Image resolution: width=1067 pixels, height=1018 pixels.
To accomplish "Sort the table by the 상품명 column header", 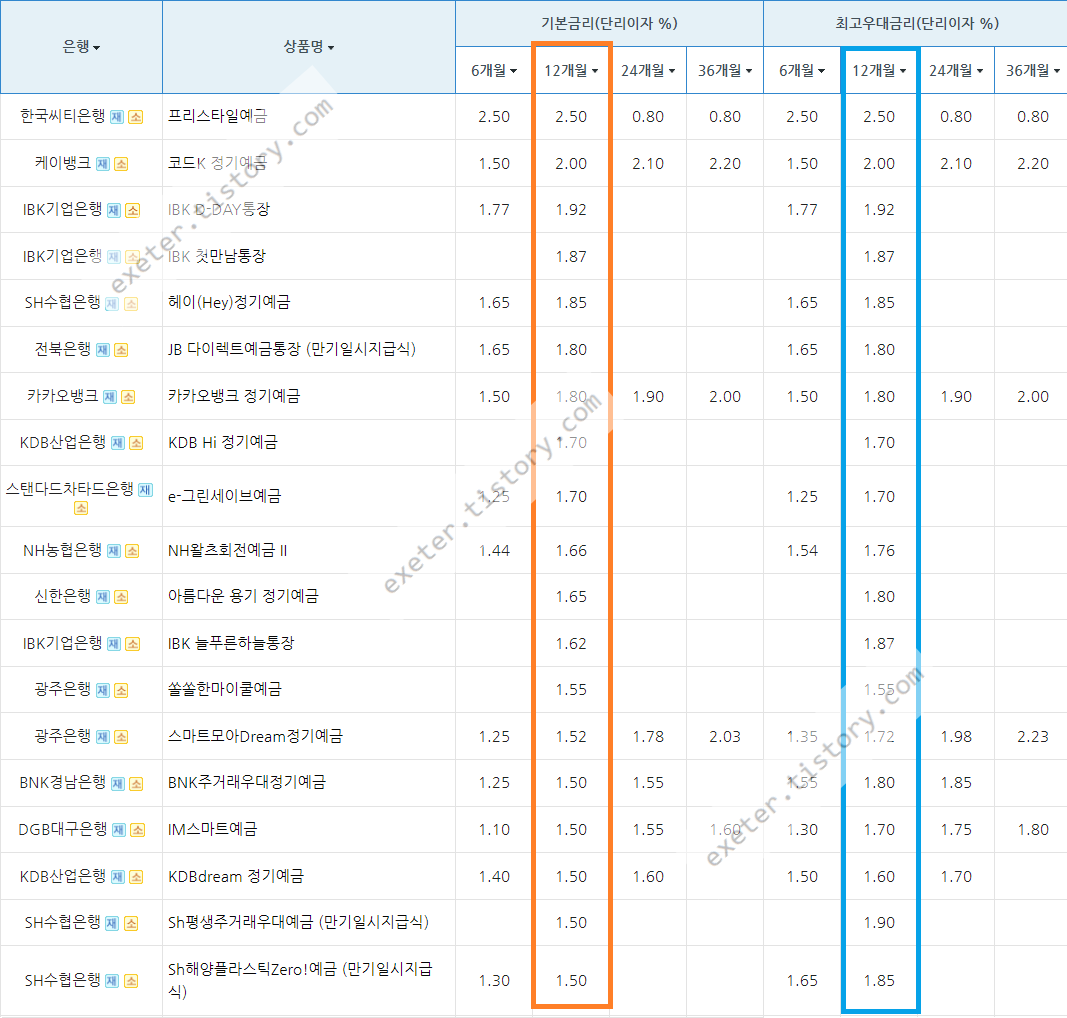I will click(x=309, y=47).
